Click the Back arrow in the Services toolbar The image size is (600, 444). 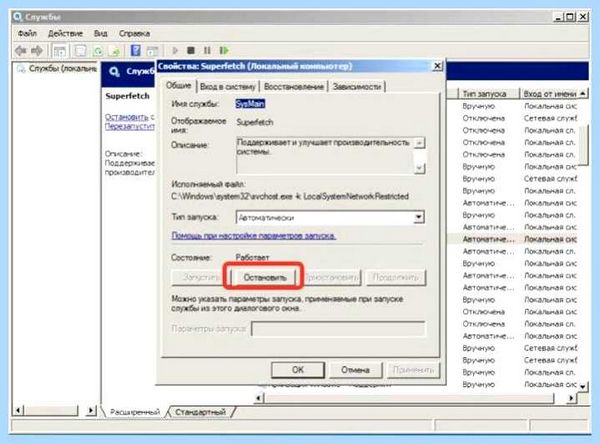(x=21, y=50)
